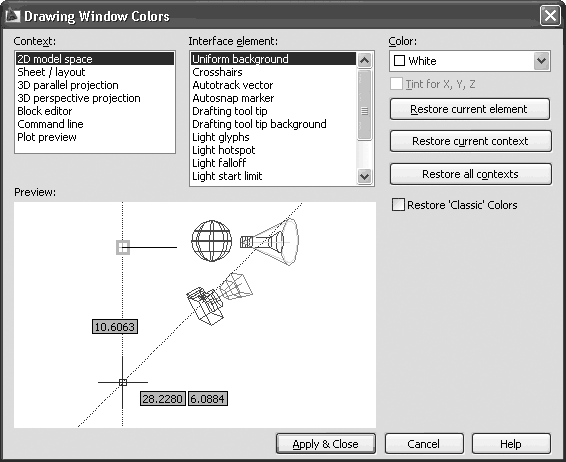Click the gray autosnap marker square in preview
This screenshot has width=566, height=462.
(x=123, y=248)
